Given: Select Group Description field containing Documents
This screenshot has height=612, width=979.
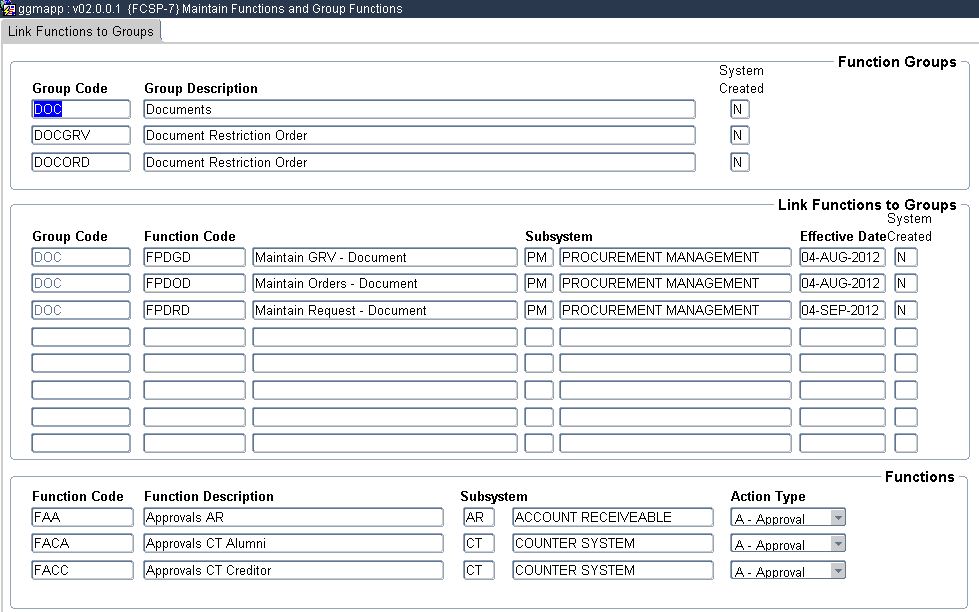Looking at the screenshot, I should coord(419,109).
